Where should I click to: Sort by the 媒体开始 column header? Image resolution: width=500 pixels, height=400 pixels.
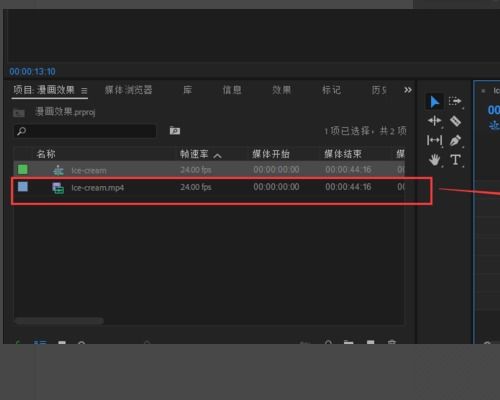pyautogui.click(x=271, y=154)
